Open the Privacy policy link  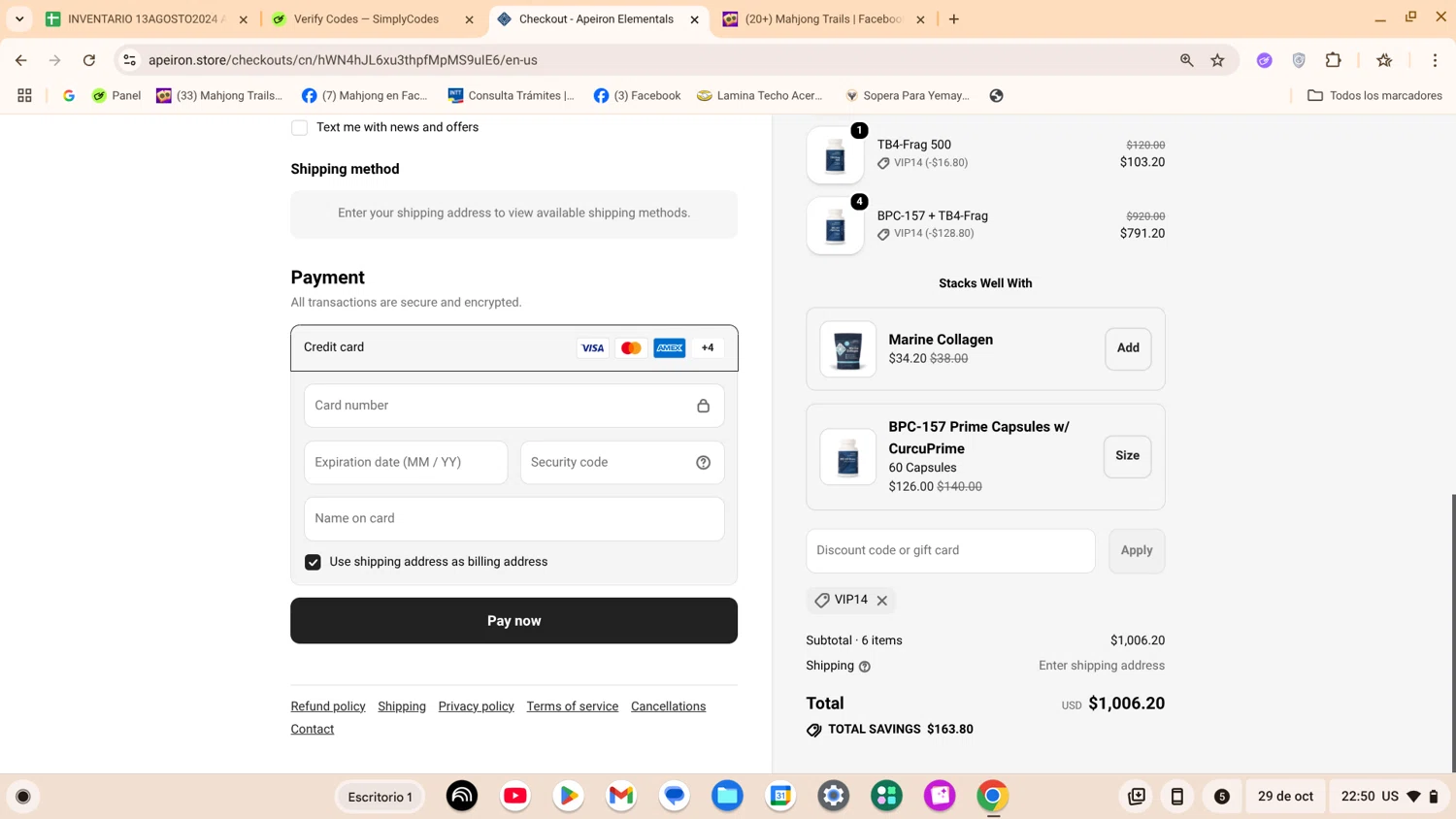pyautogui.click(x=476, y=706)
